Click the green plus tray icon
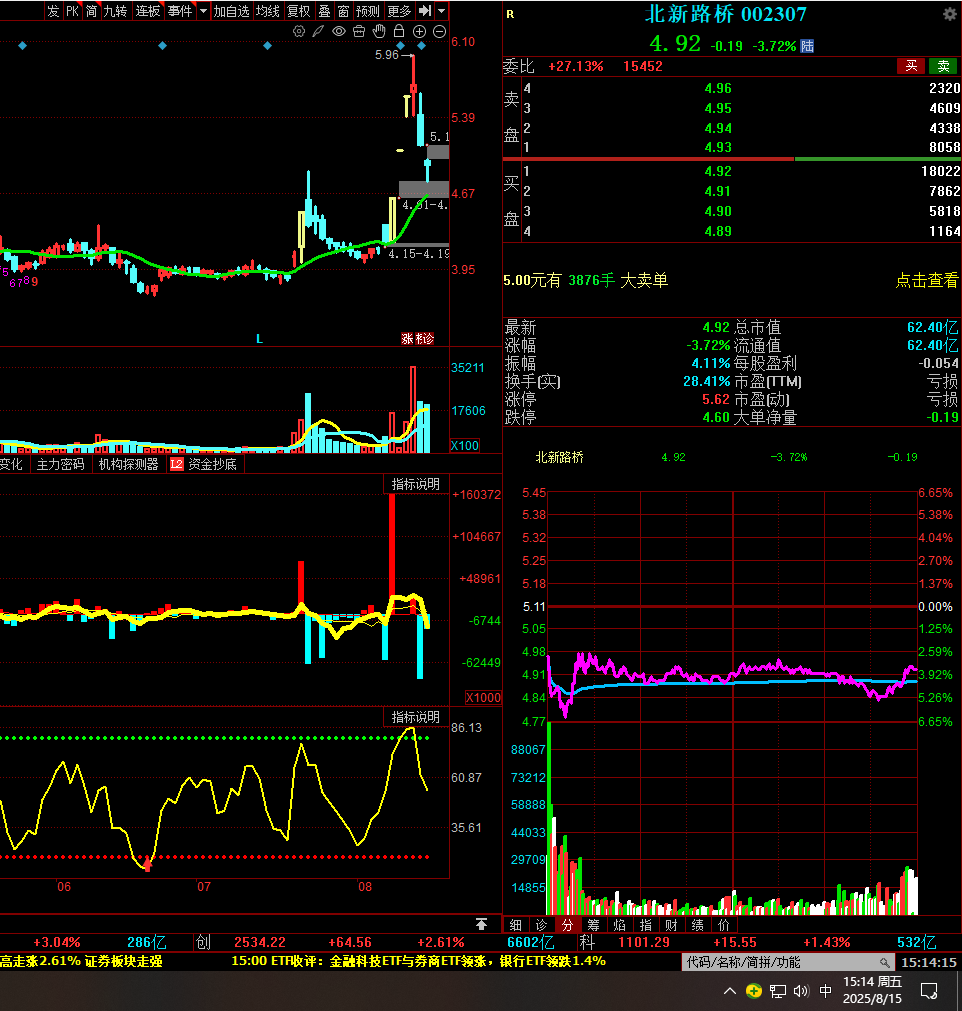962x1011 pixels. pos(753,991)
